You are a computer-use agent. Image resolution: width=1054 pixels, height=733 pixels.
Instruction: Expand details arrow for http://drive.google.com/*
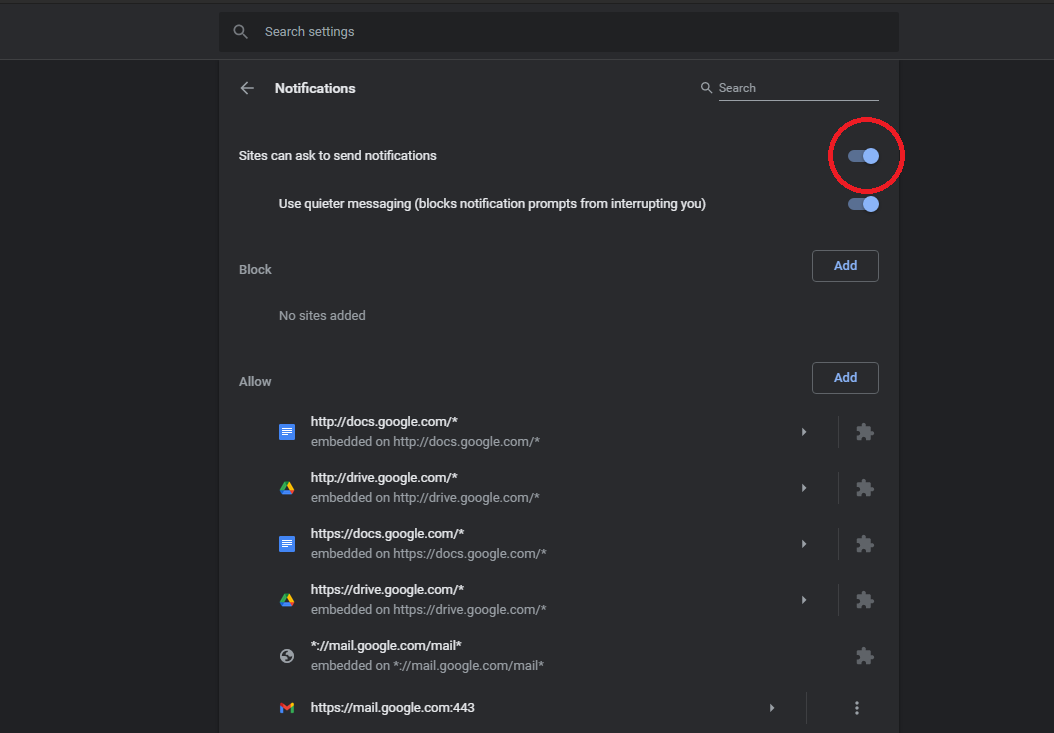coord(804,488)
